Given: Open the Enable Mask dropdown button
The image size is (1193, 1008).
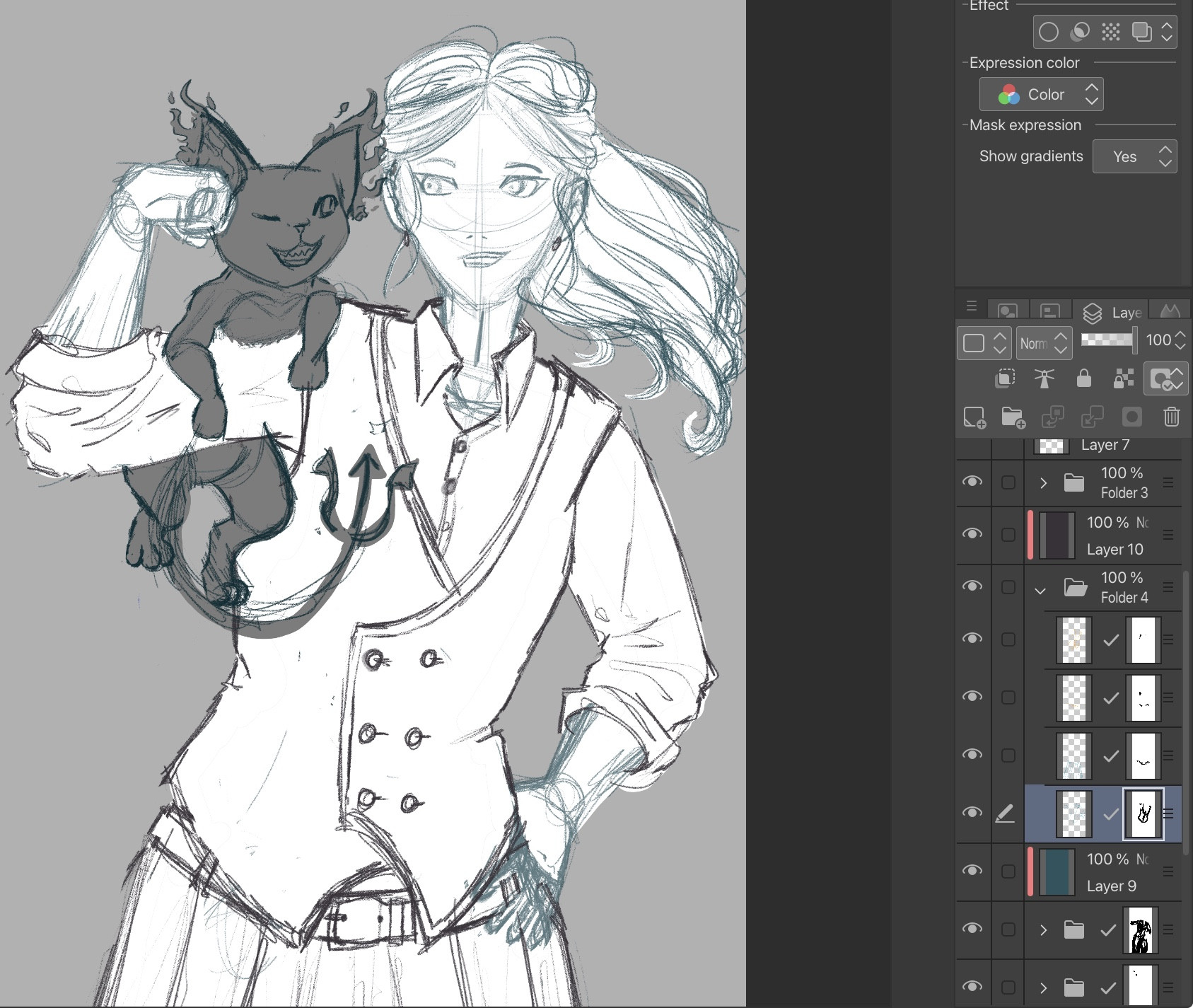Looking at the screenshot, I should [1165, 378].
